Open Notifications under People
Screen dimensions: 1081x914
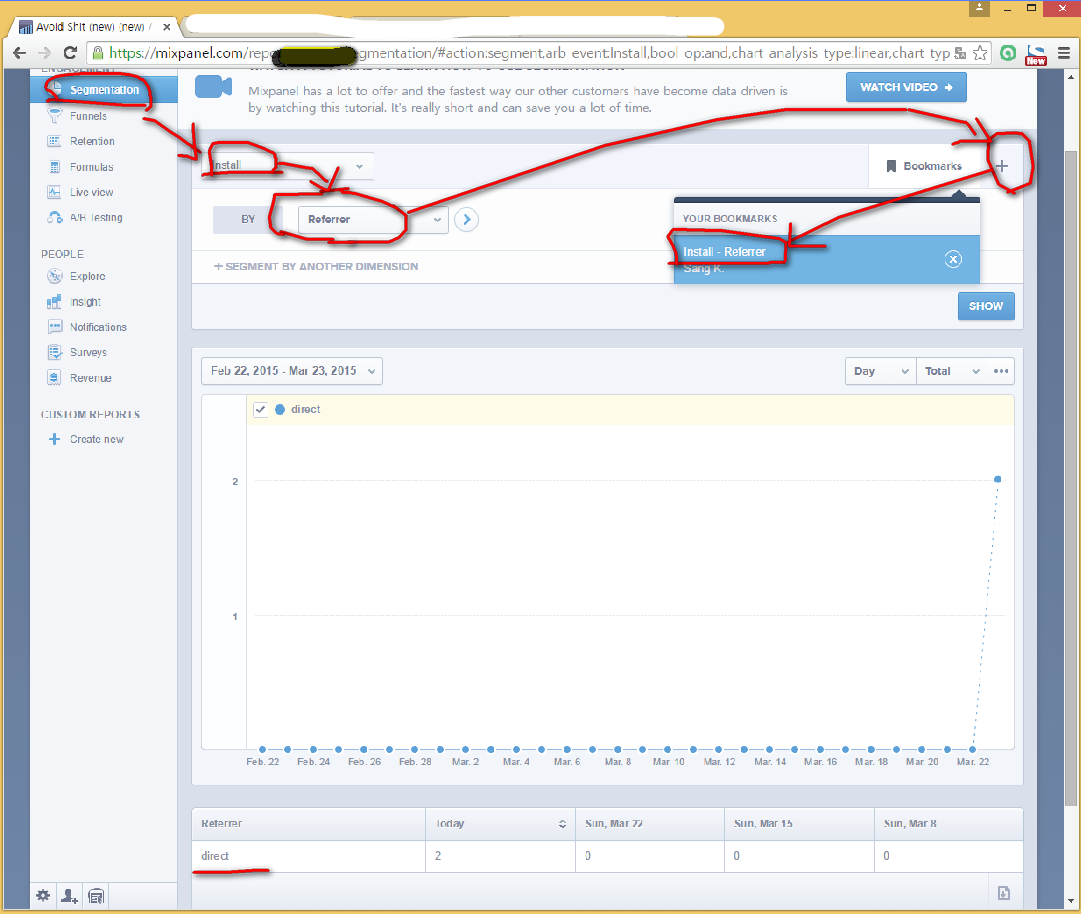(x=98, y=327)
